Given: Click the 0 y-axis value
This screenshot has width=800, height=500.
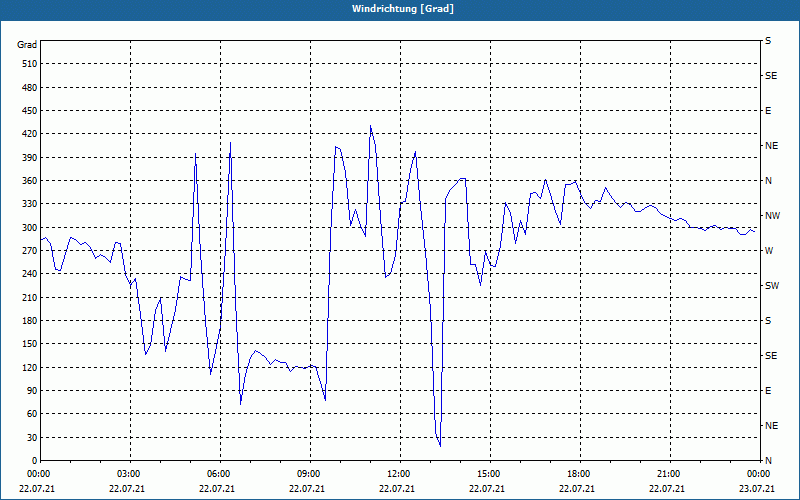Looking at the screenshot, I should pyautogui.click(x=35, y=461).
